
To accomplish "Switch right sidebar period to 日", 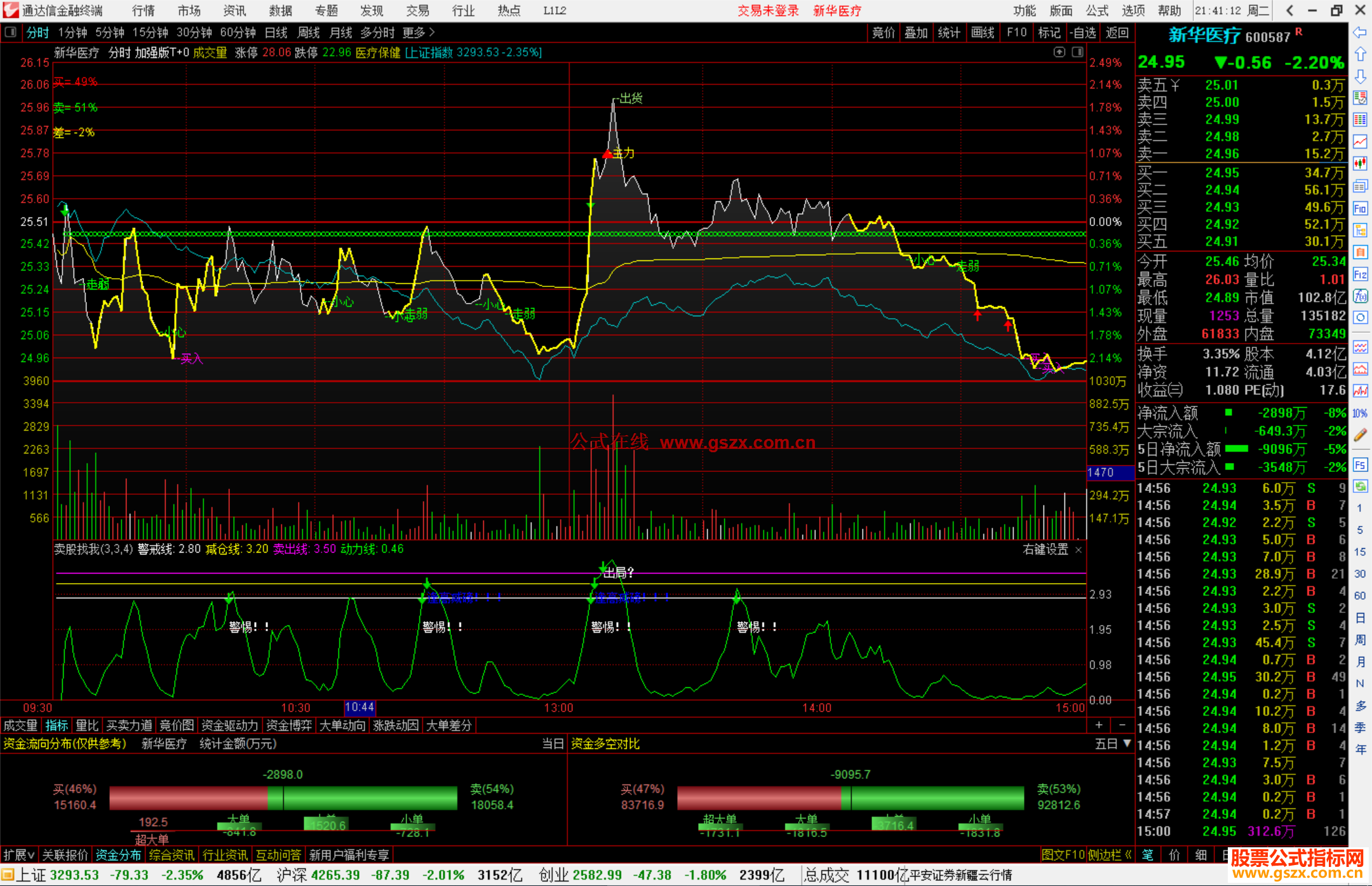I will [x=1360, y=618].
